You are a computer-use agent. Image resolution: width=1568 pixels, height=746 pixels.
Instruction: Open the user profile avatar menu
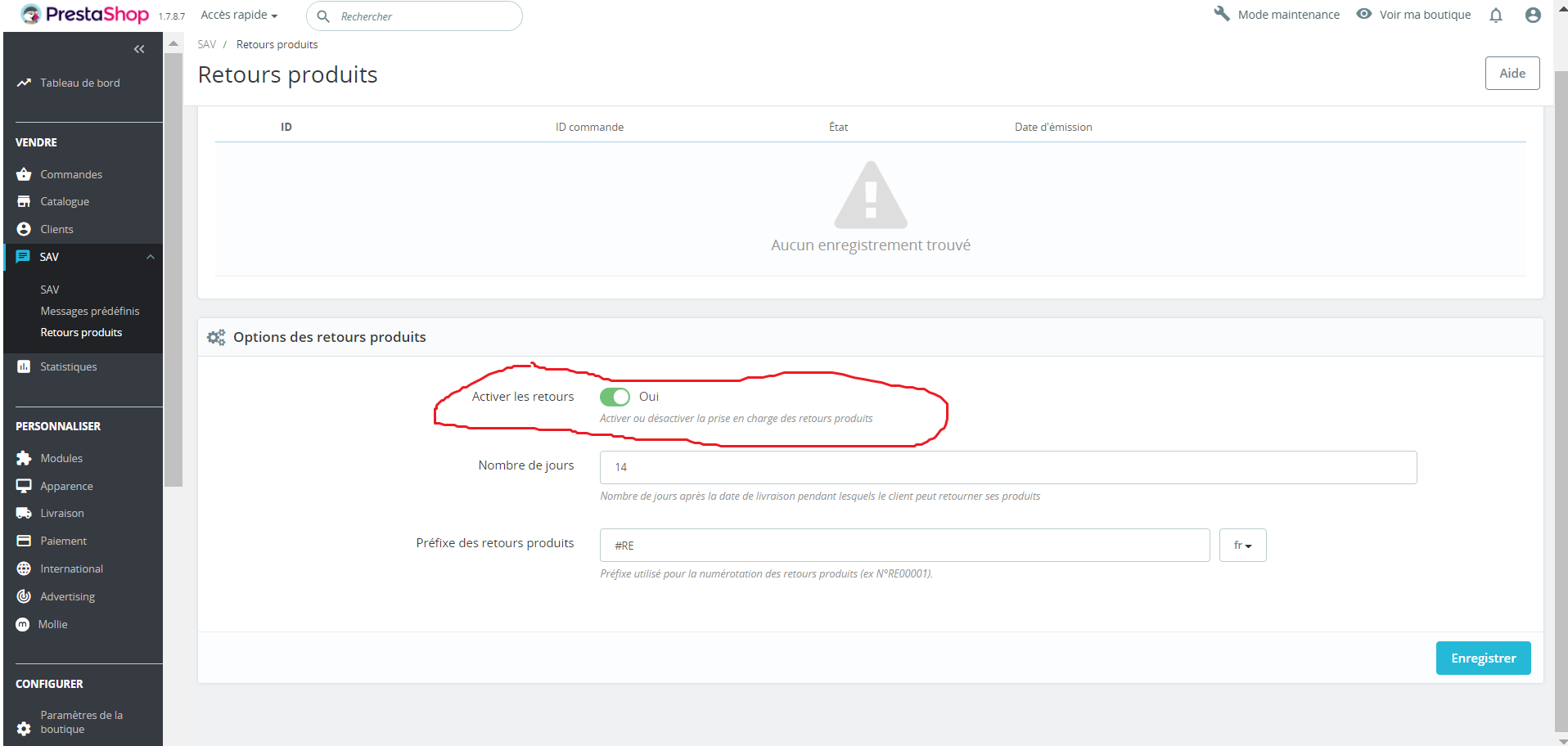(1534, 15)
